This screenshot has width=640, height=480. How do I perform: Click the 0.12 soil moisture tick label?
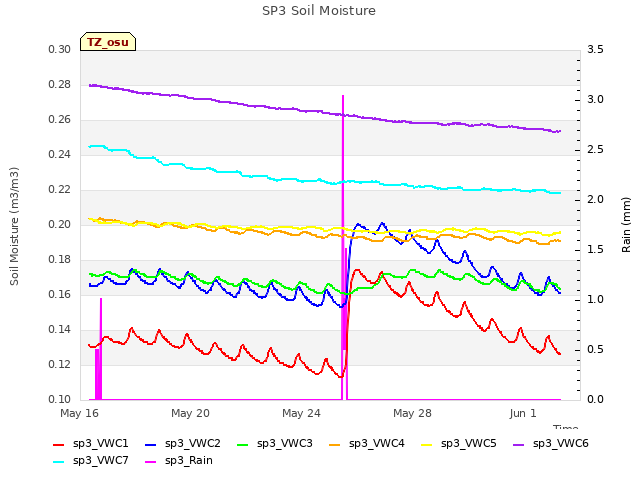point(60,364)
